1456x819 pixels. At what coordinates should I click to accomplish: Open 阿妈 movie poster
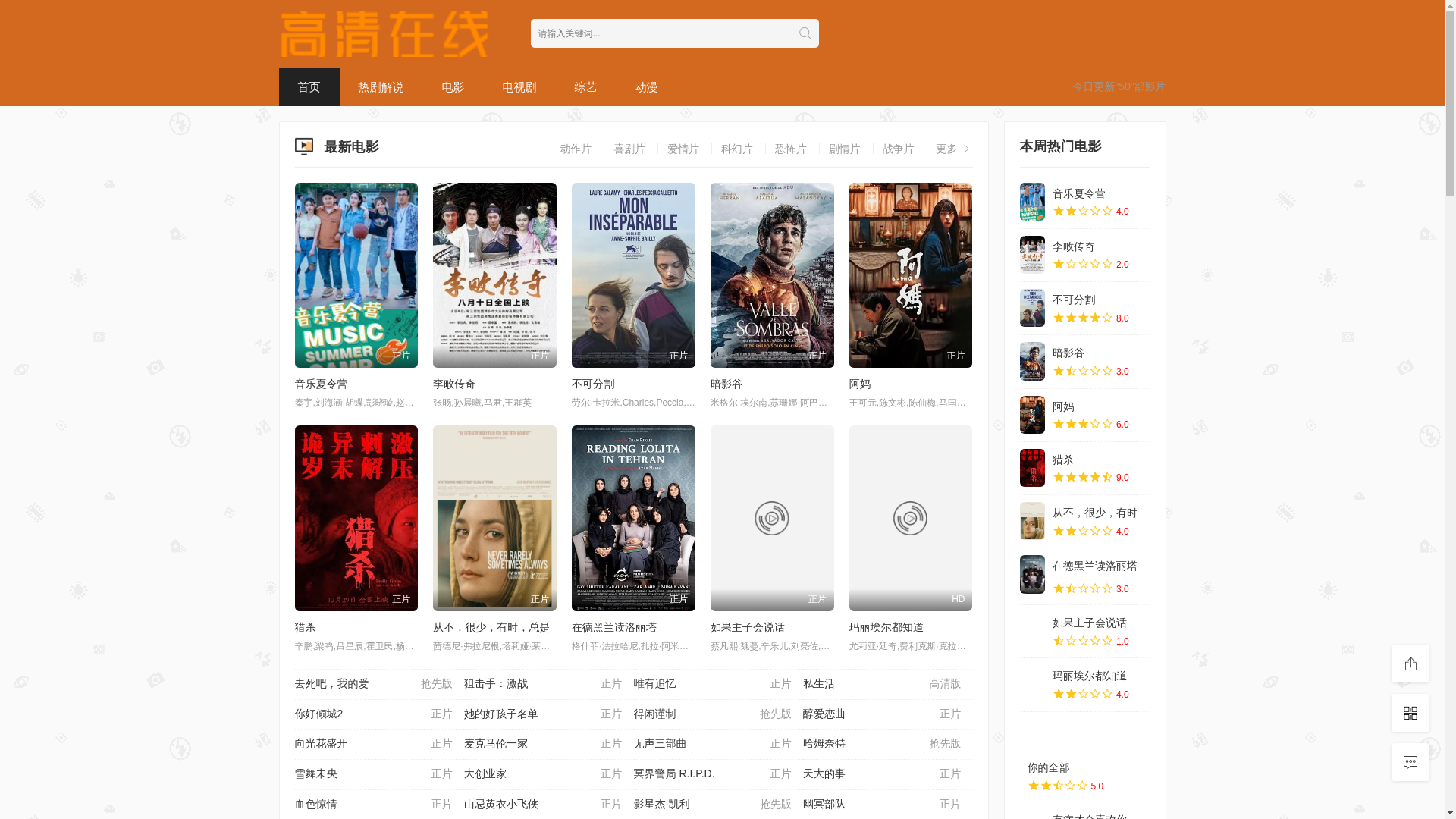click(910, 275)
